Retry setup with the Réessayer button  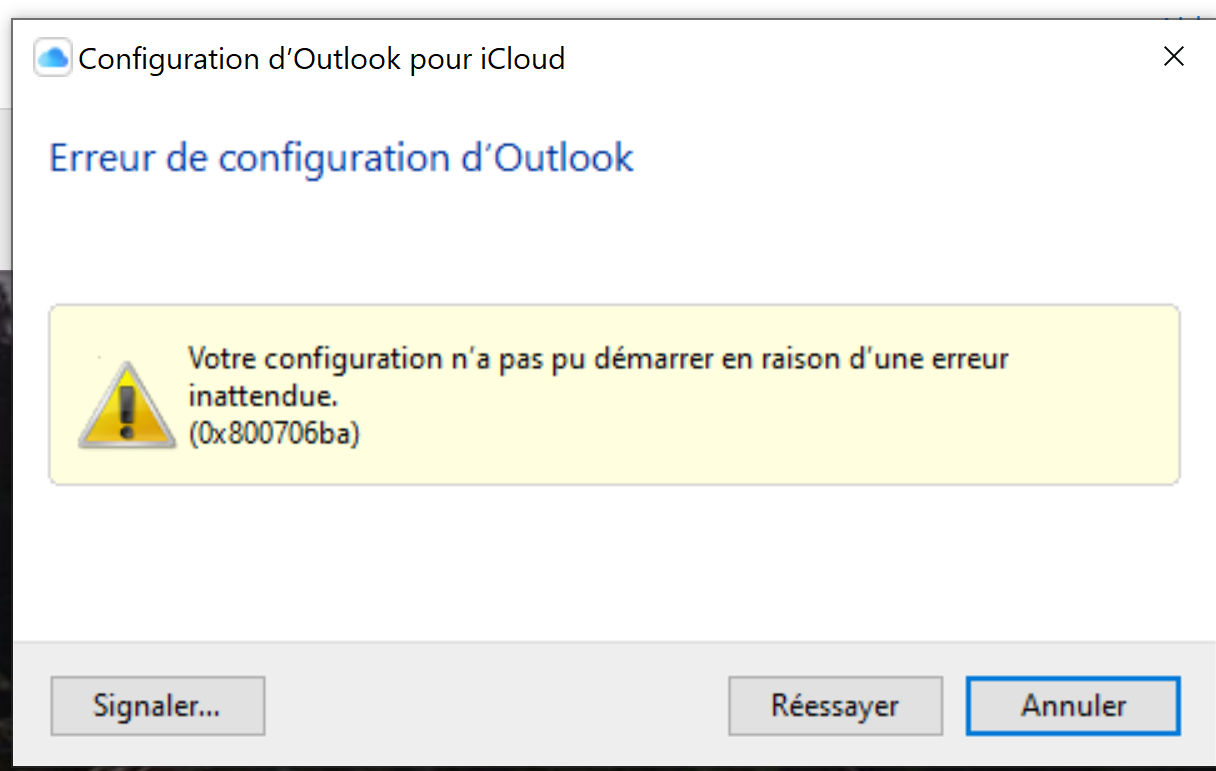pos(835,706)
